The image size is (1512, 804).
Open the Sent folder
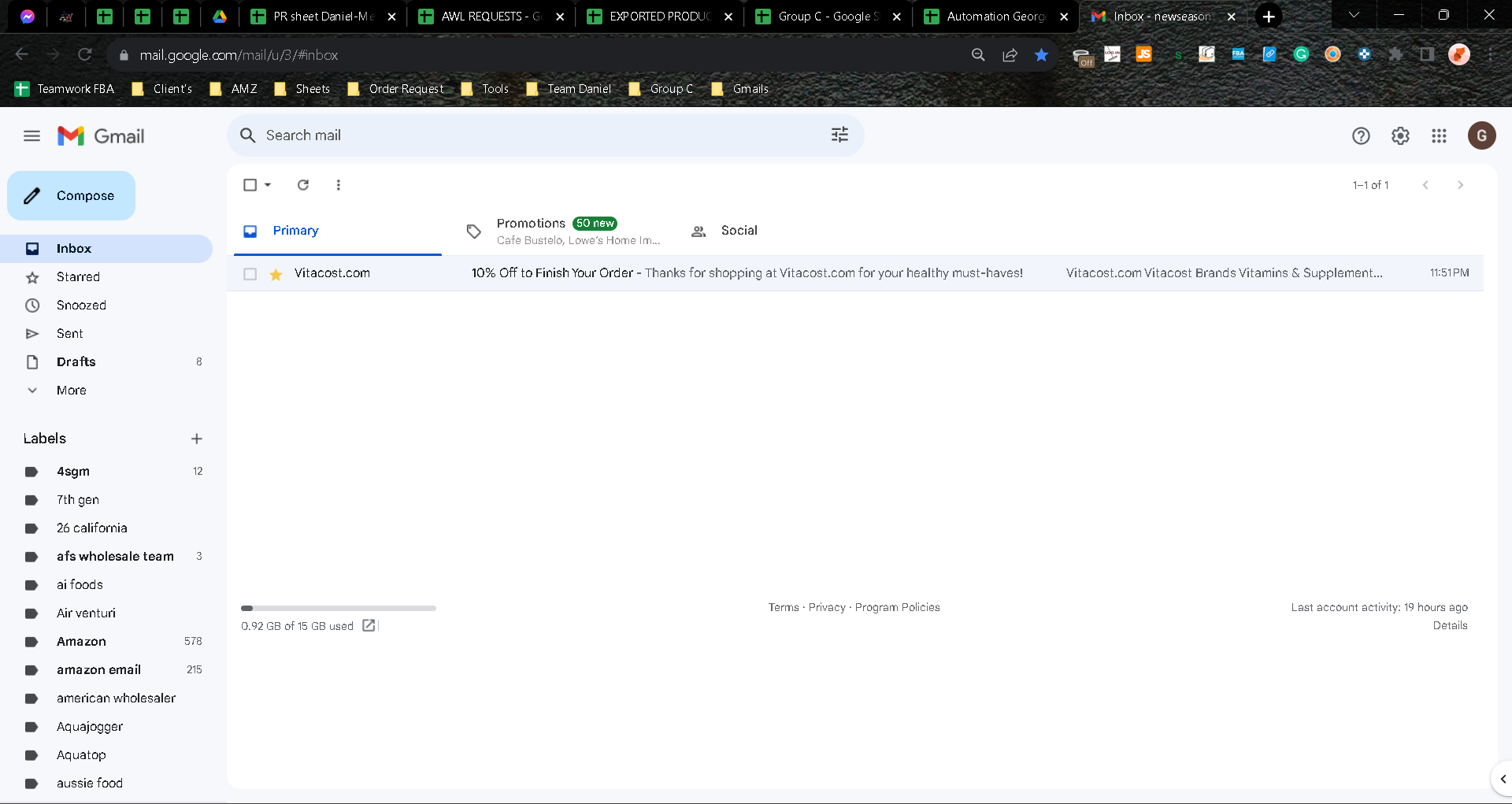point(106,334)
